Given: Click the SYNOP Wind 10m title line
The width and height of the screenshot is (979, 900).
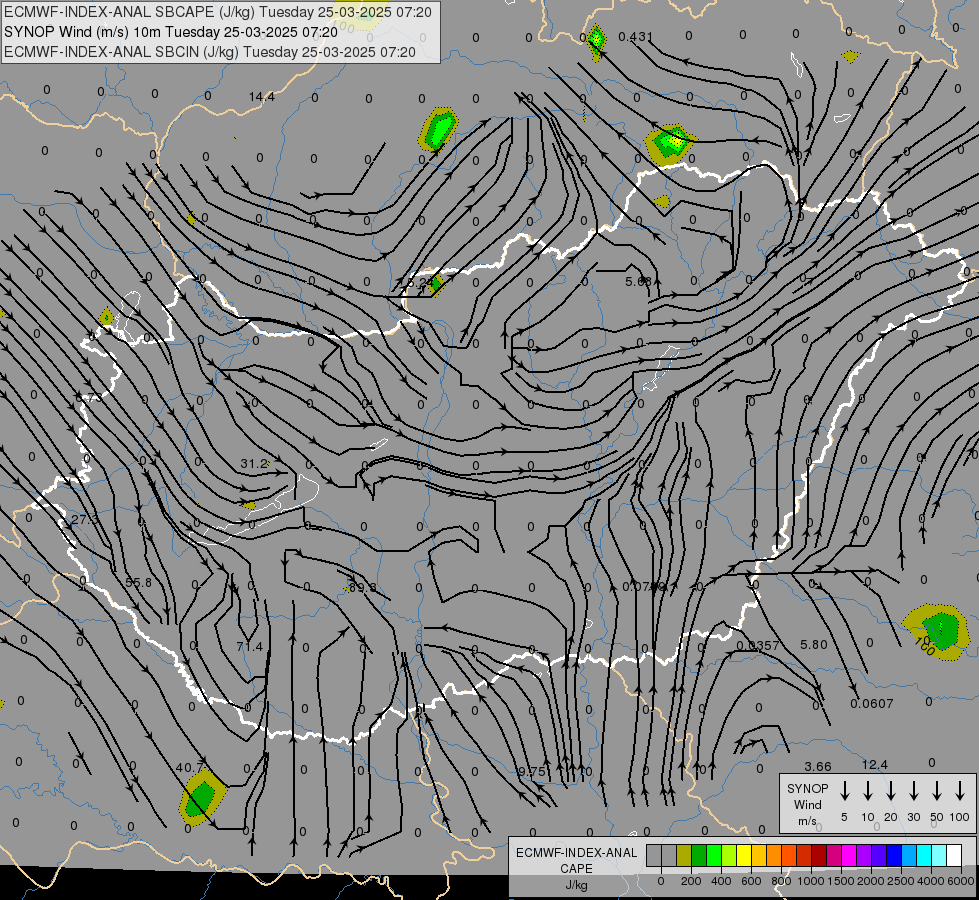Looking at the screenshot, I should coord(171,32).
